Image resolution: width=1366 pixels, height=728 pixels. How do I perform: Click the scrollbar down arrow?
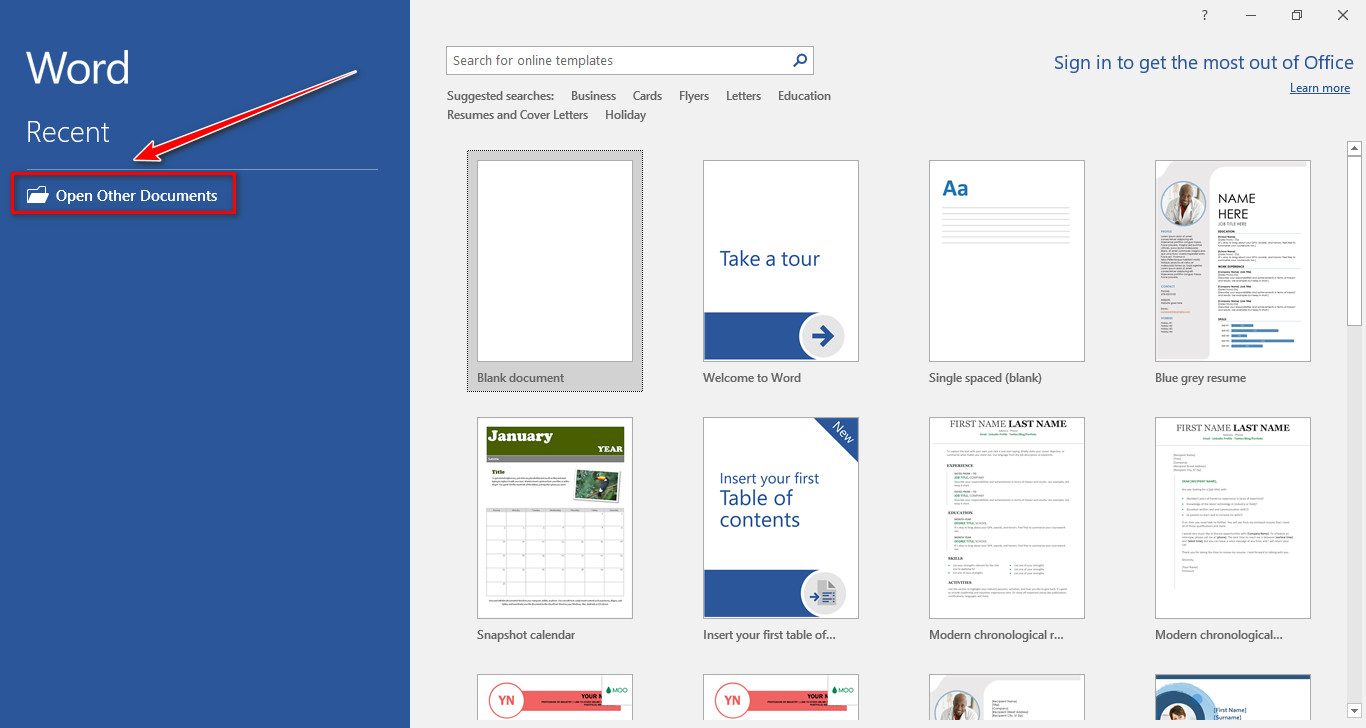[1354, 711]
